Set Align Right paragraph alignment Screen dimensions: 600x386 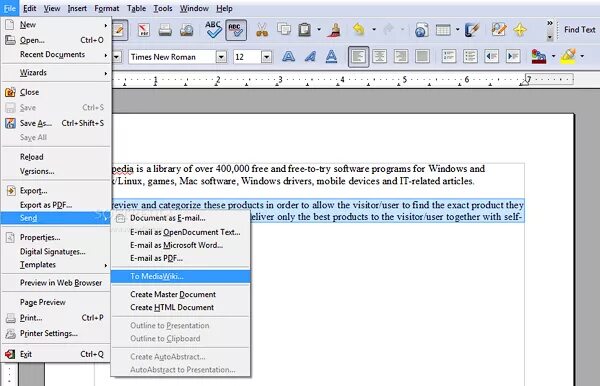click(x=401, y=57)
